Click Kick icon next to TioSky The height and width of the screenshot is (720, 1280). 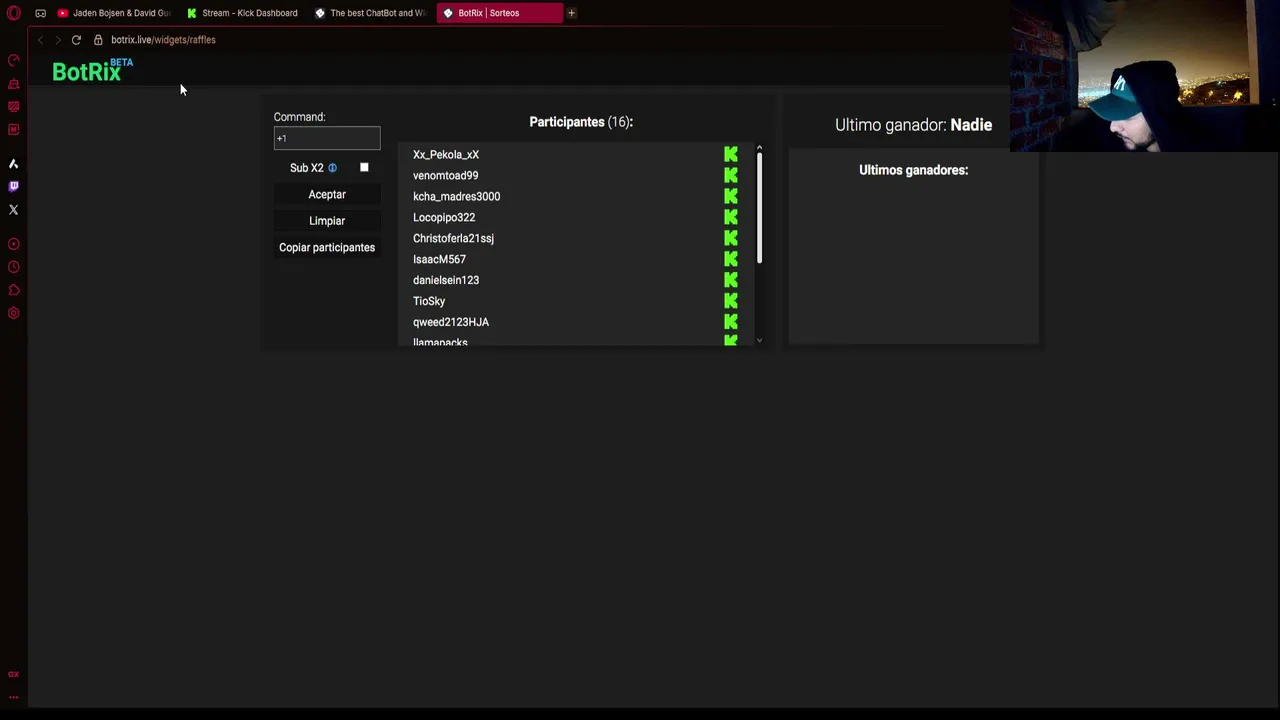click(731, 301)
